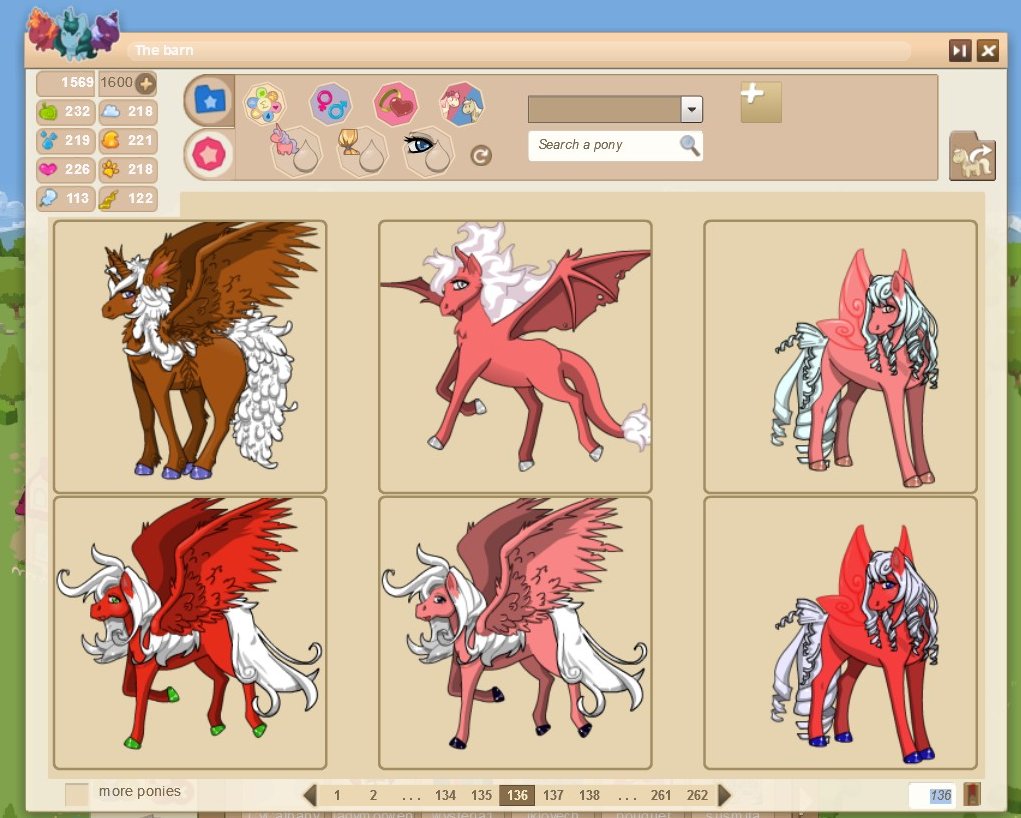Filter ponies by gender symbol icon

pyautogui.click(x=330, y=104)
